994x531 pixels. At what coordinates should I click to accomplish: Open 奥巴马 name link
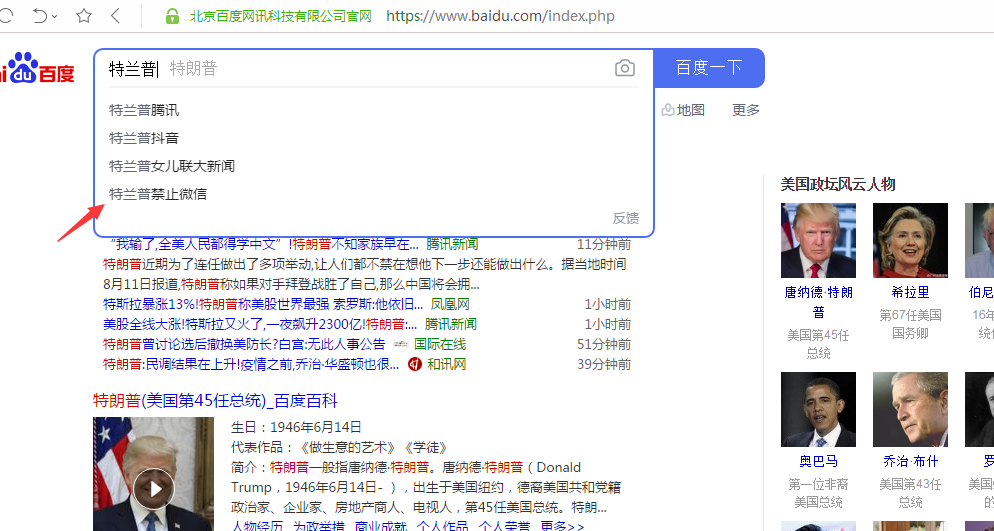[818, 461]
